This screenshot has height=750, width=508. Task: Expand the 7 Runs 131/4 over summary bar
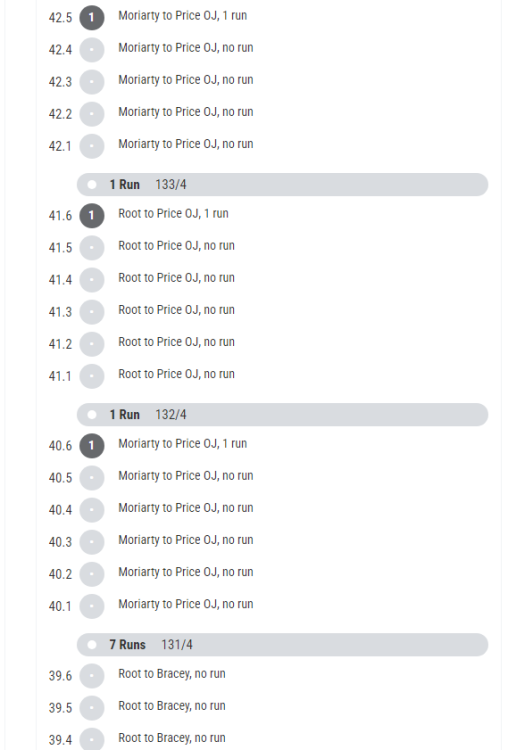[x=282, y=645]
